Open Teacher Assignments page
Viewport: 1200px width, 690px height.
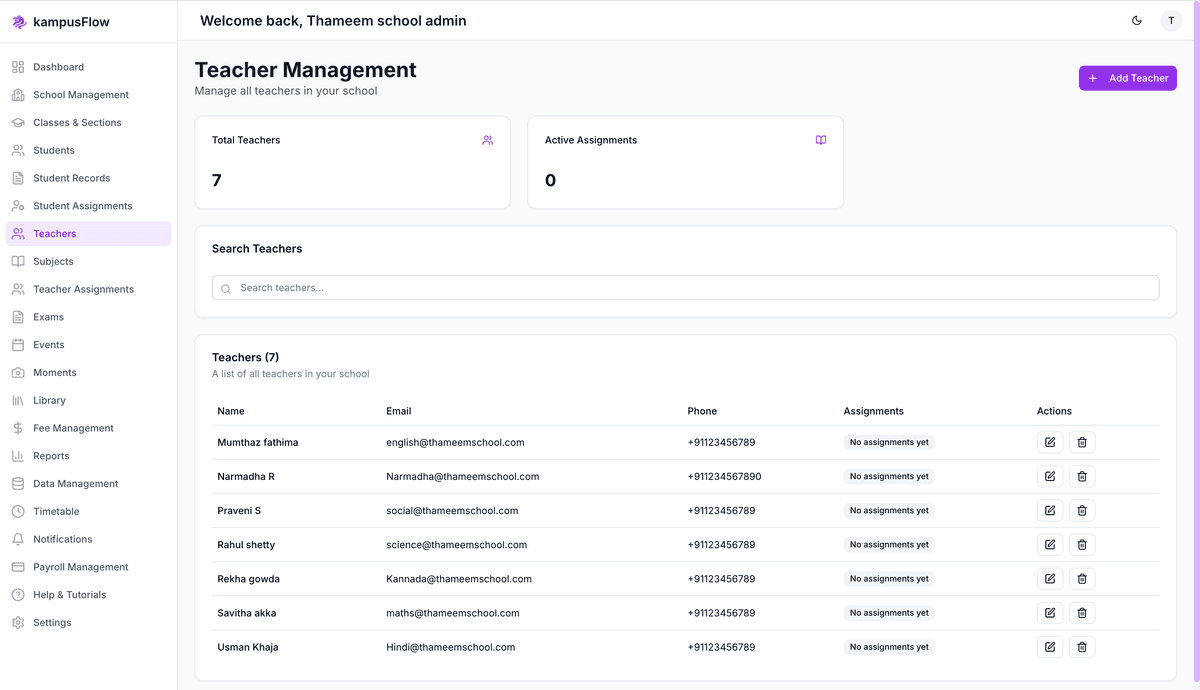[x=84, y=289]
